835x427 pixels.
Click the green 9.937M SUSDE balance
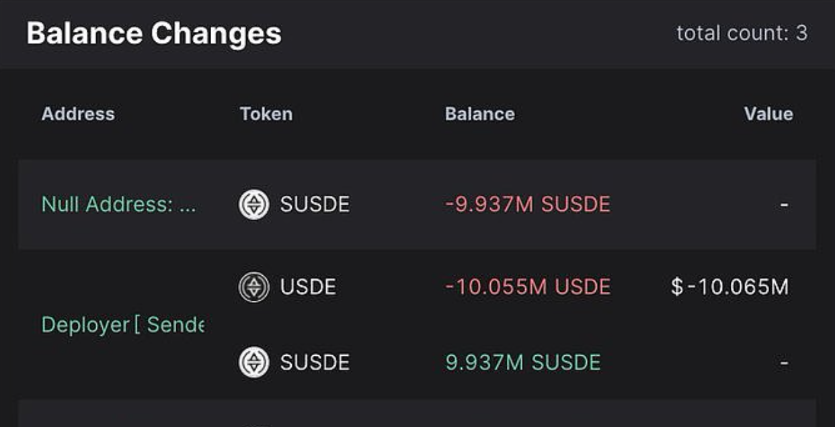(x=523, y=362)
